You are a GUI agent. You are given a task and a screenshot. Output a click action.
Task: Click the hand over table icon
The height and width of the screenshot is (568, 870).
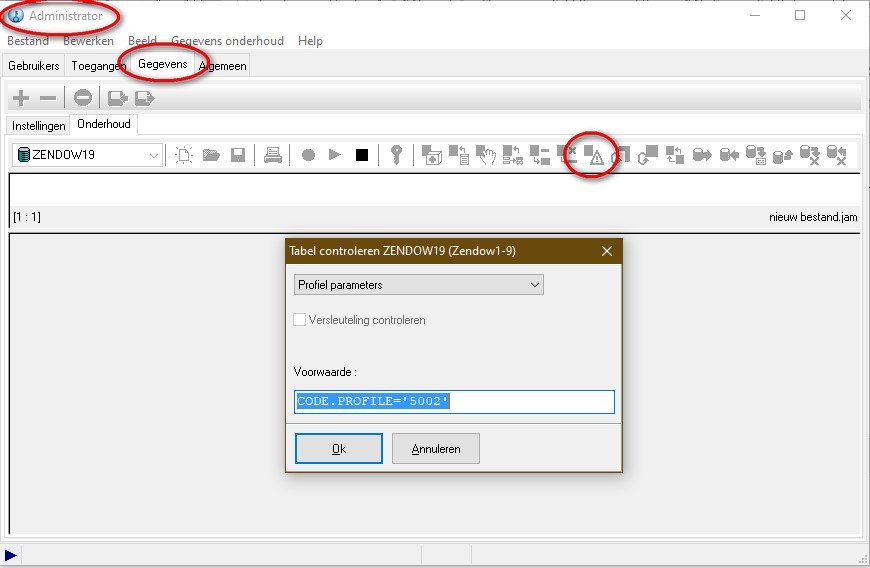tap(485, 155)
